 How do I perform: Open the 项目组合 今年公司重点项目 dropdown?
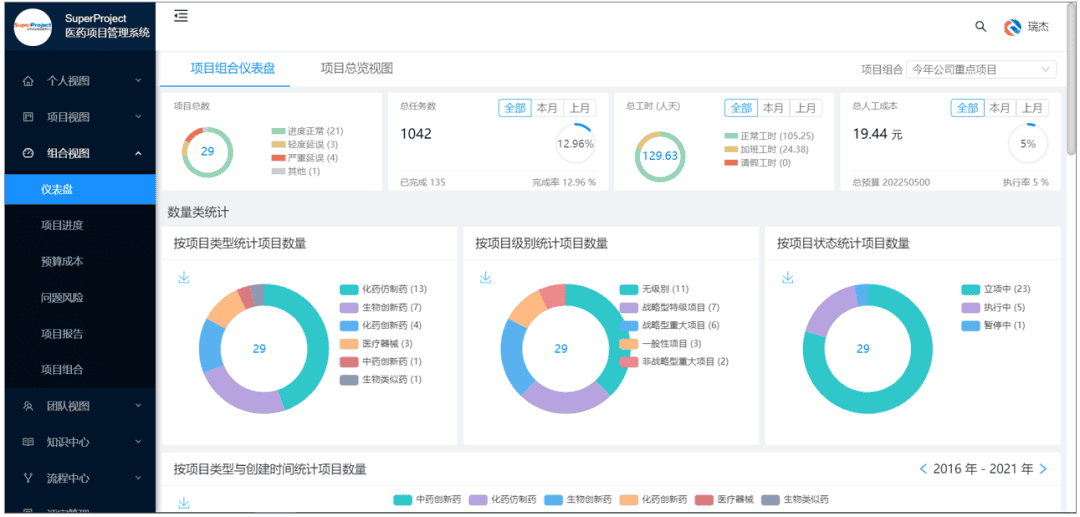(x=982, y=70)
